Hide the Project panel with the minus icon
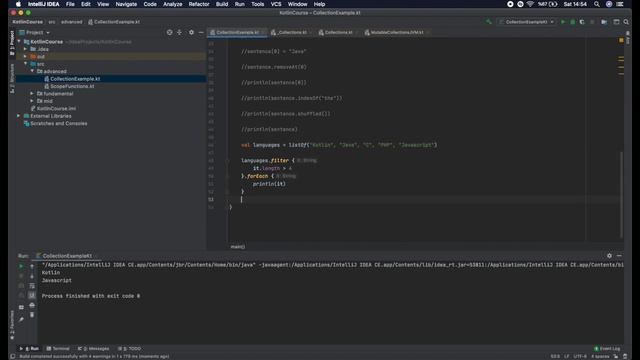Viewport: 640px width, 360px height. pyautogui.click(x=201, y=32)
